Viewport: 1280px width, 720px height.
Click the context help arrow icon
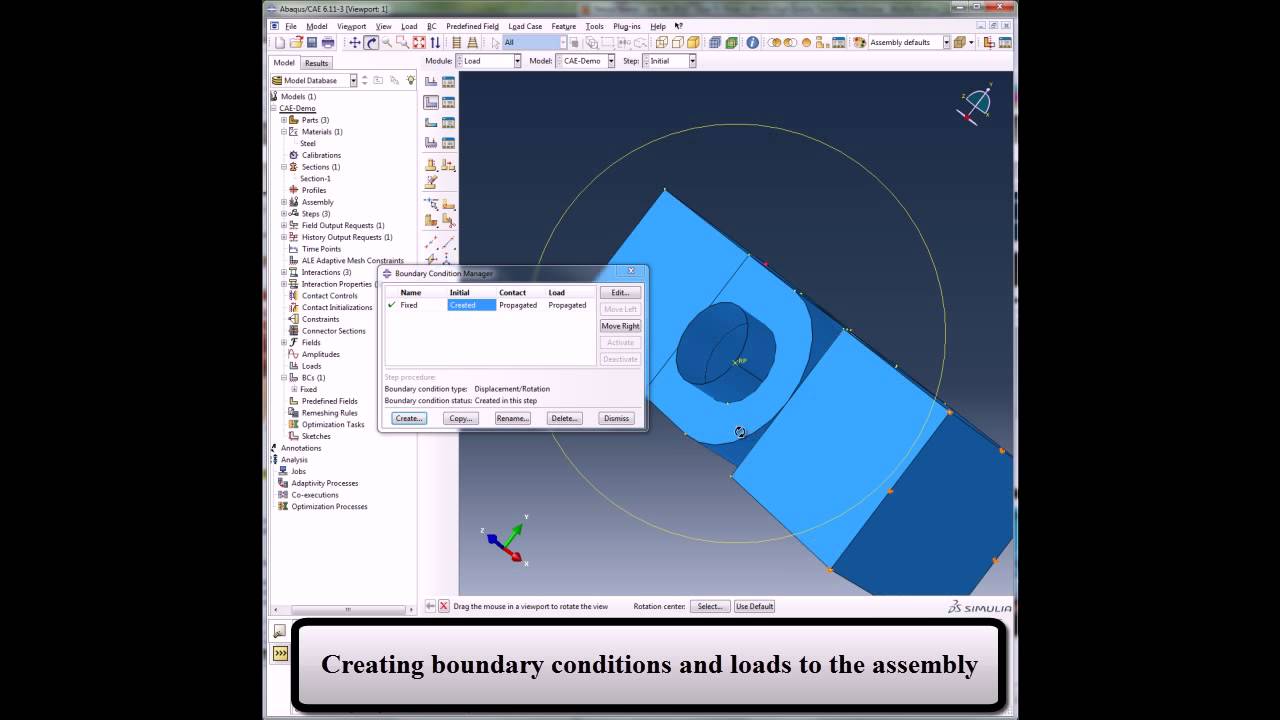click(680, 26)
